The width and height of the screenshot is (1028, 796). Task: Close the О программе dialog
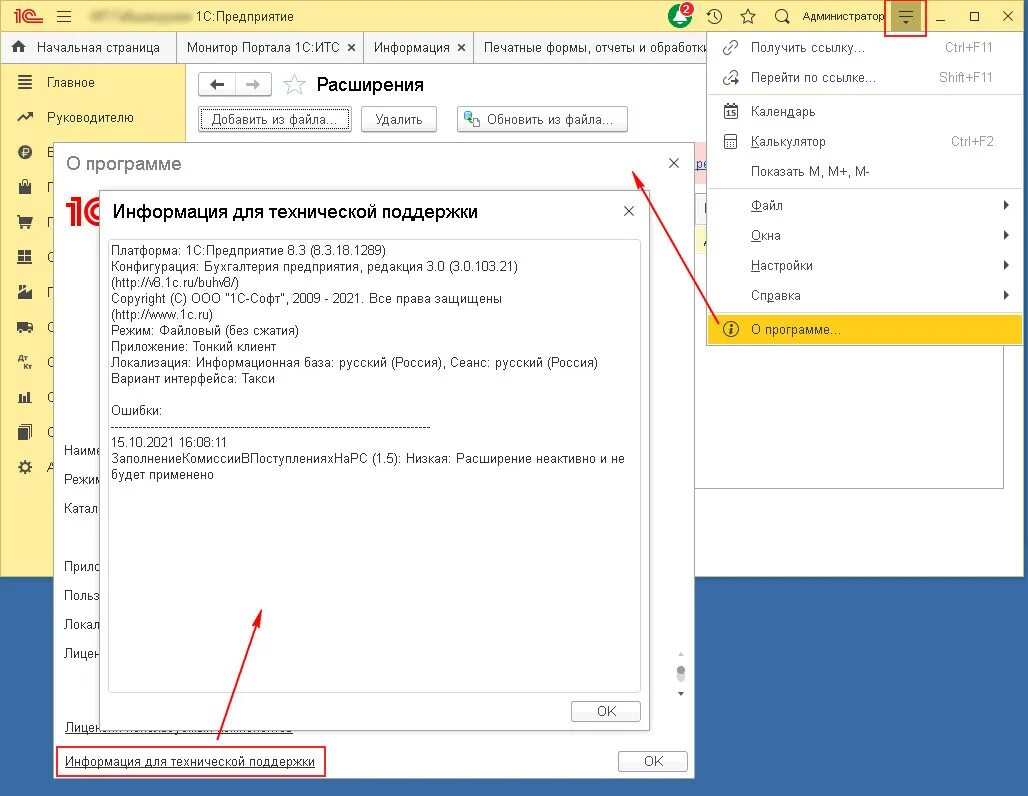[673, 163]
